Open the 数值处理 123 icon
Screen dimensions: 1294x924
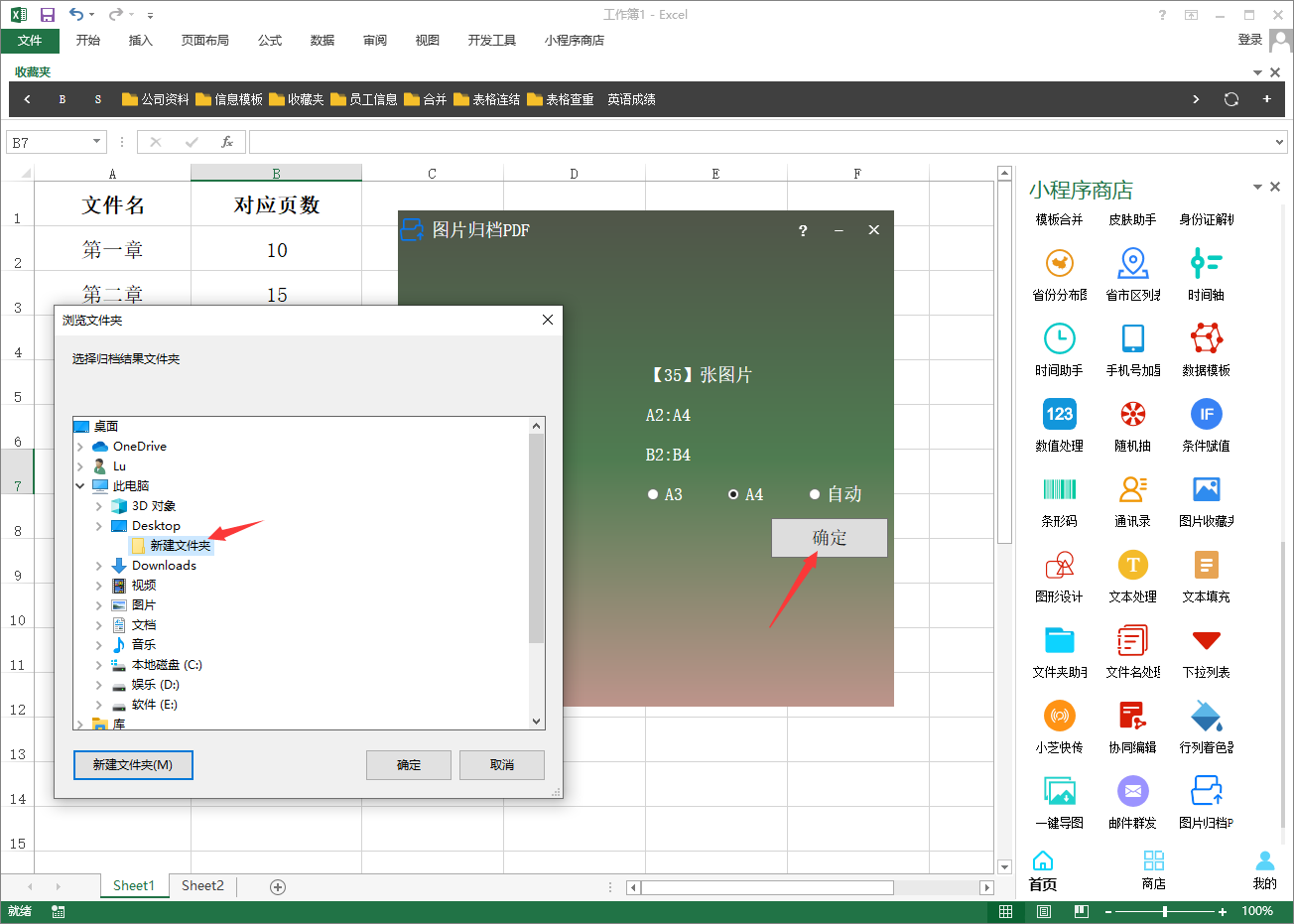[1060, 414]
